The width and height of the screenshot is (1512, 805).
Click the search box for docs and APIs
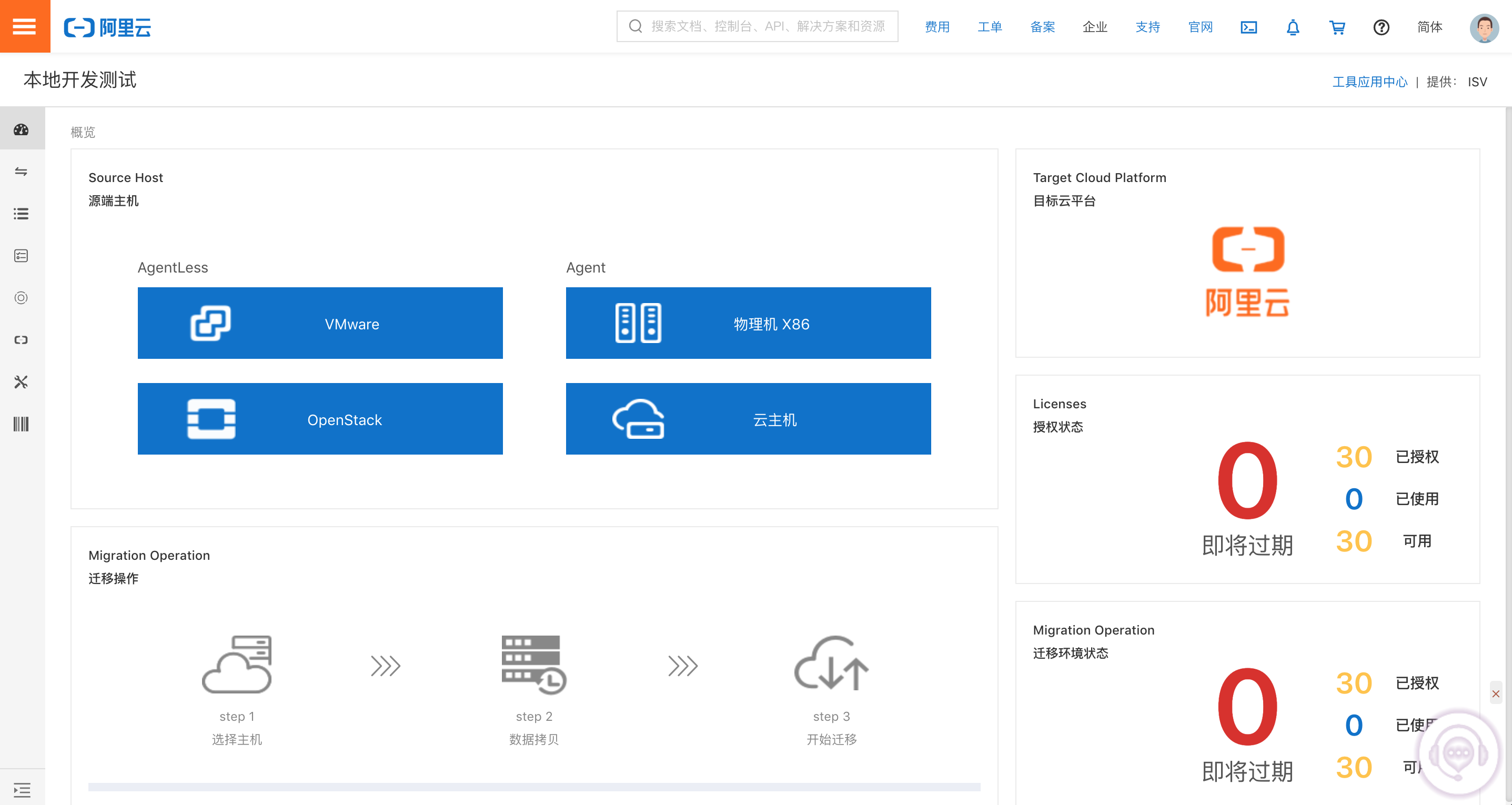(x=757, y=26)
